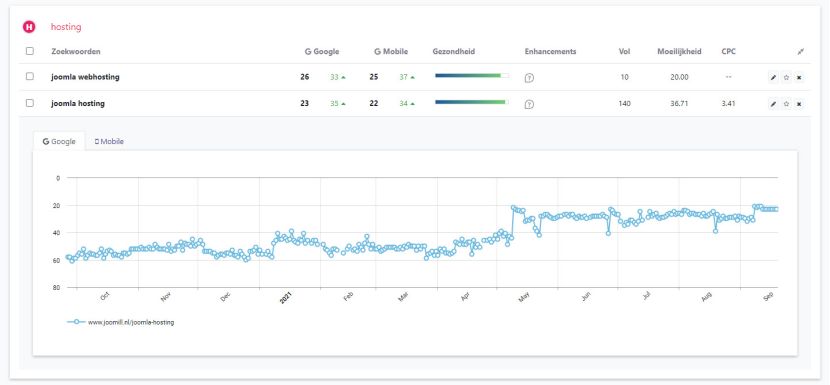The height and width of the screenshot is (385, 830).
Task: Click Google rank 23 for joomla hosting
Action: pyautogui.click(x=304, y=103)
